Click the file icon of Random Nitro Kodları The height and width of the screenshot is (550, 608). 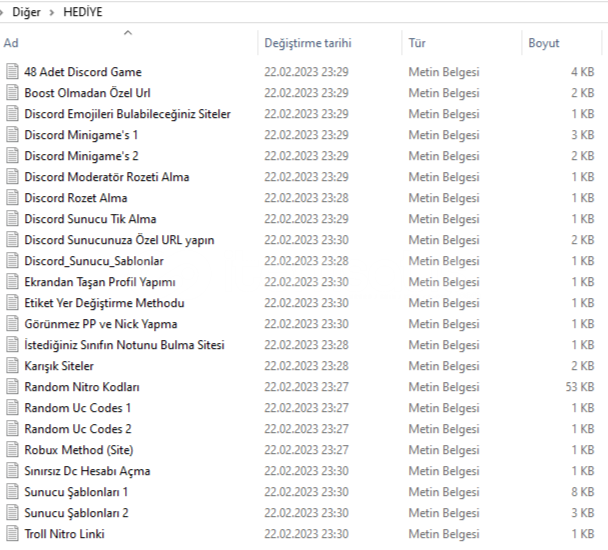[x=12, y=387]
